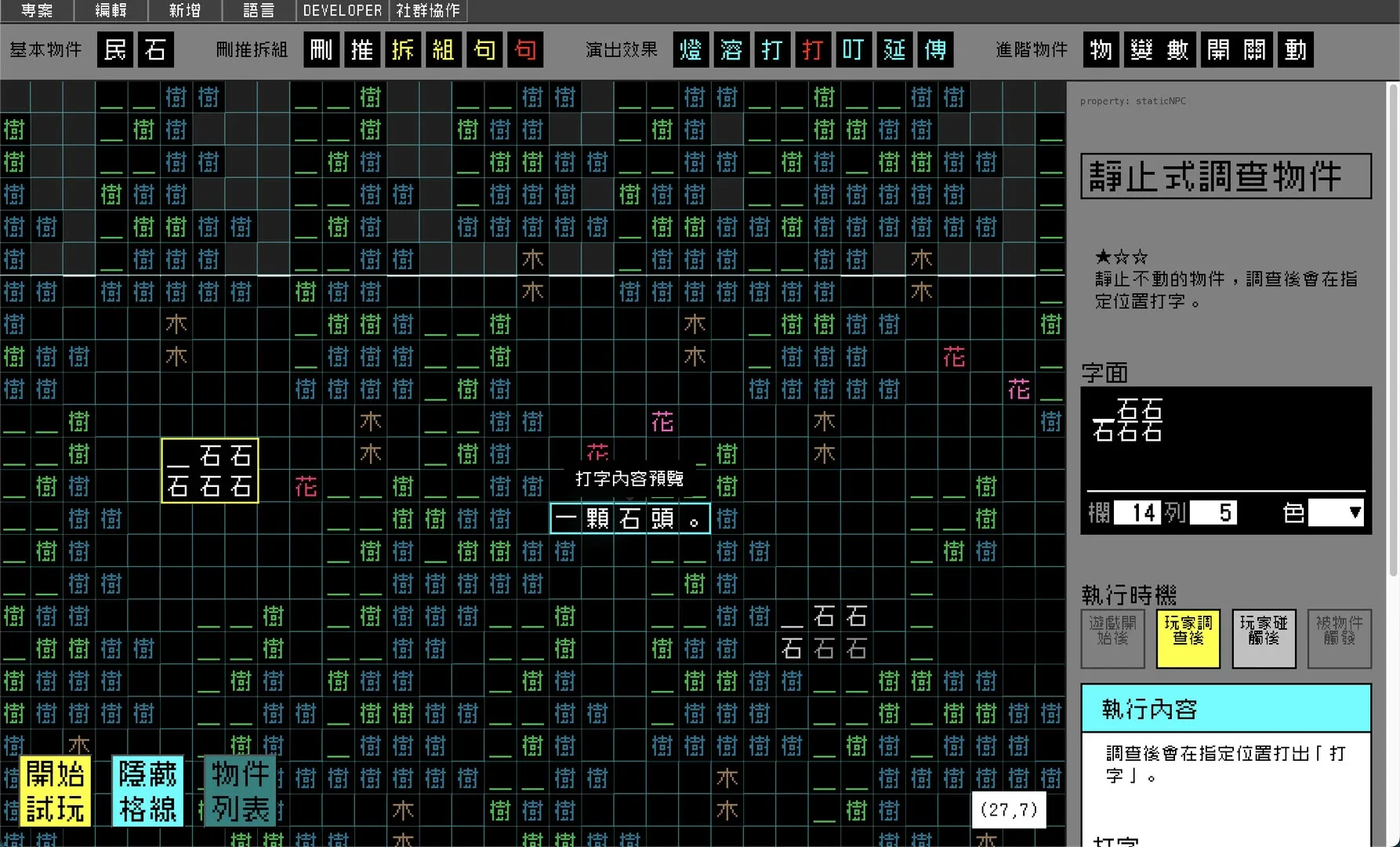1400x847 pixels.
Task: Open the 語言 menu
Action: [x=258, y=10]
